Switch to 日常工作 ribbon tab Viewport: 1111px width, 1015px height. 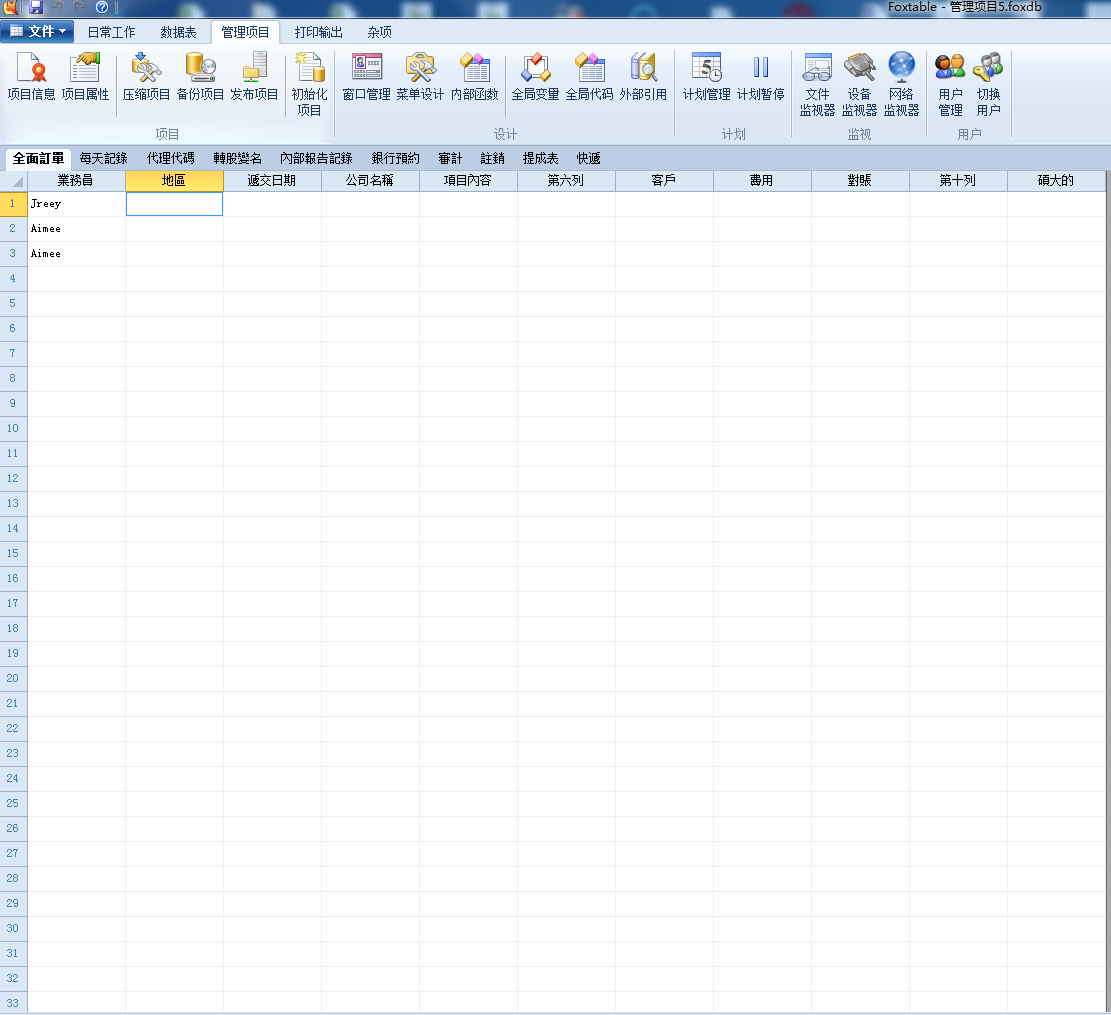click(111, 32)
